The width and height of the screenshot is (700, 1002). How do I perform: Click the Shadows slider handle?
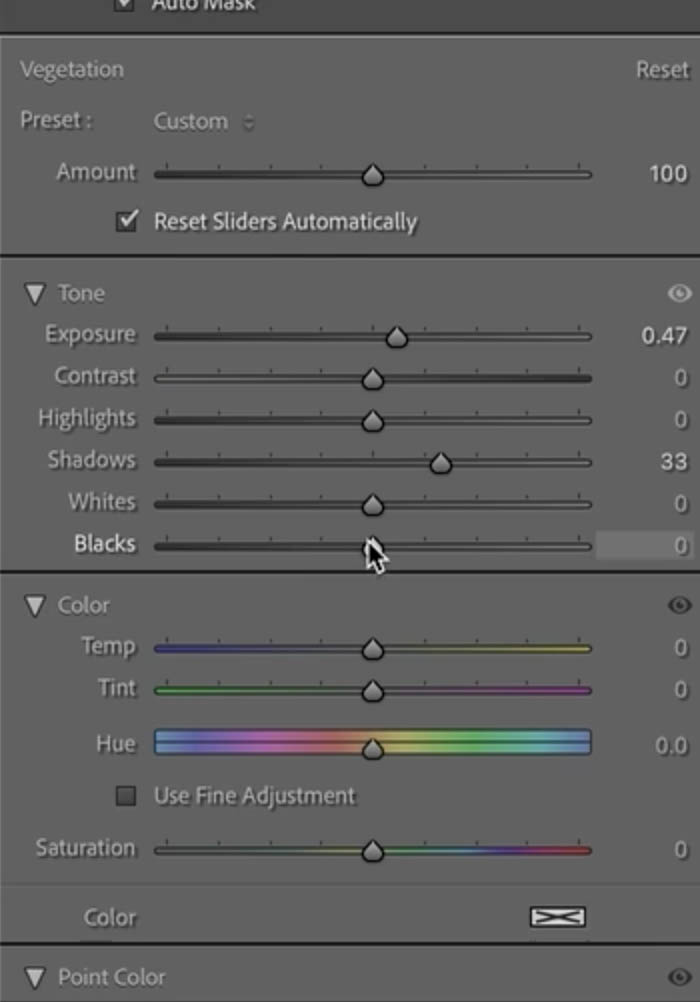440,463
